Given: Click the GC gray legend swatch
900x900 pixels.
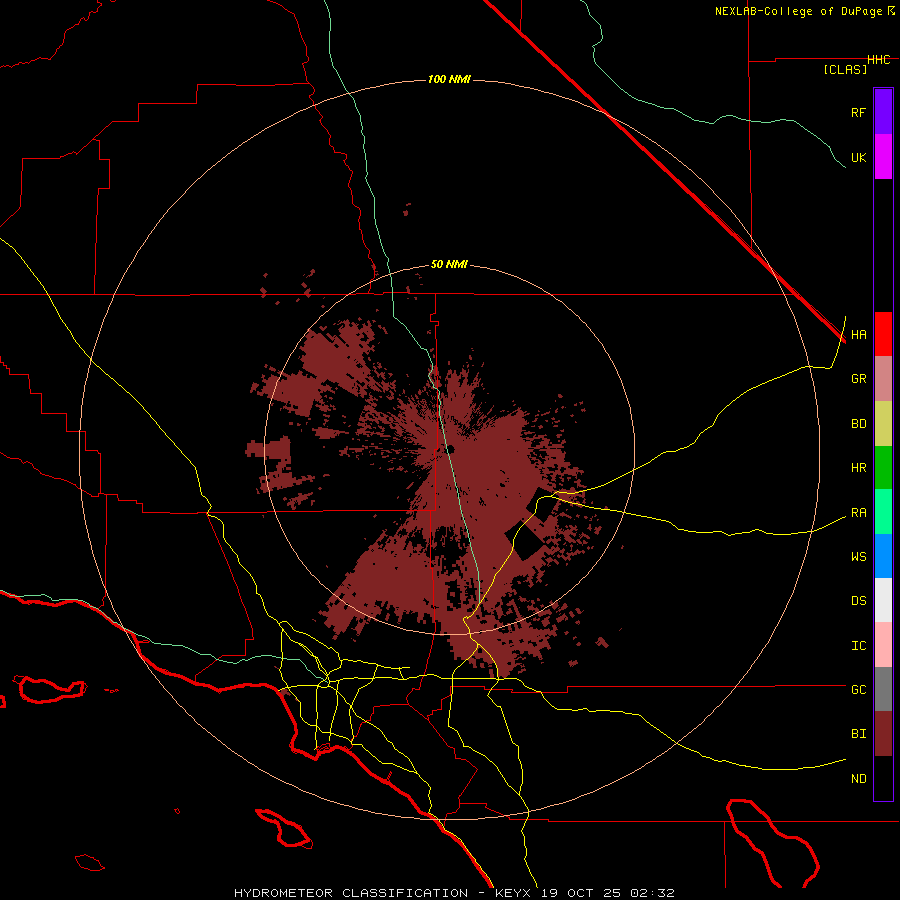Looking at the screenshot, I should [883, 689].
